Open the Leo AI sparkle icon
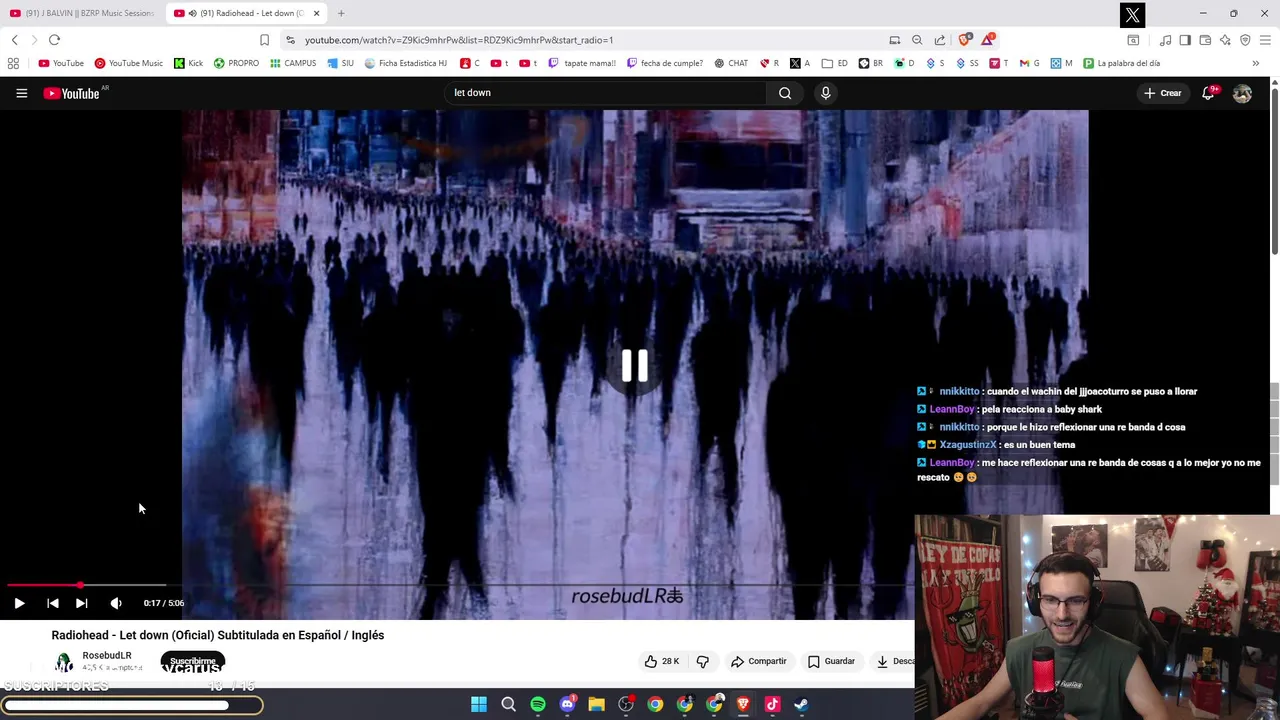 tap(1225, 40)
